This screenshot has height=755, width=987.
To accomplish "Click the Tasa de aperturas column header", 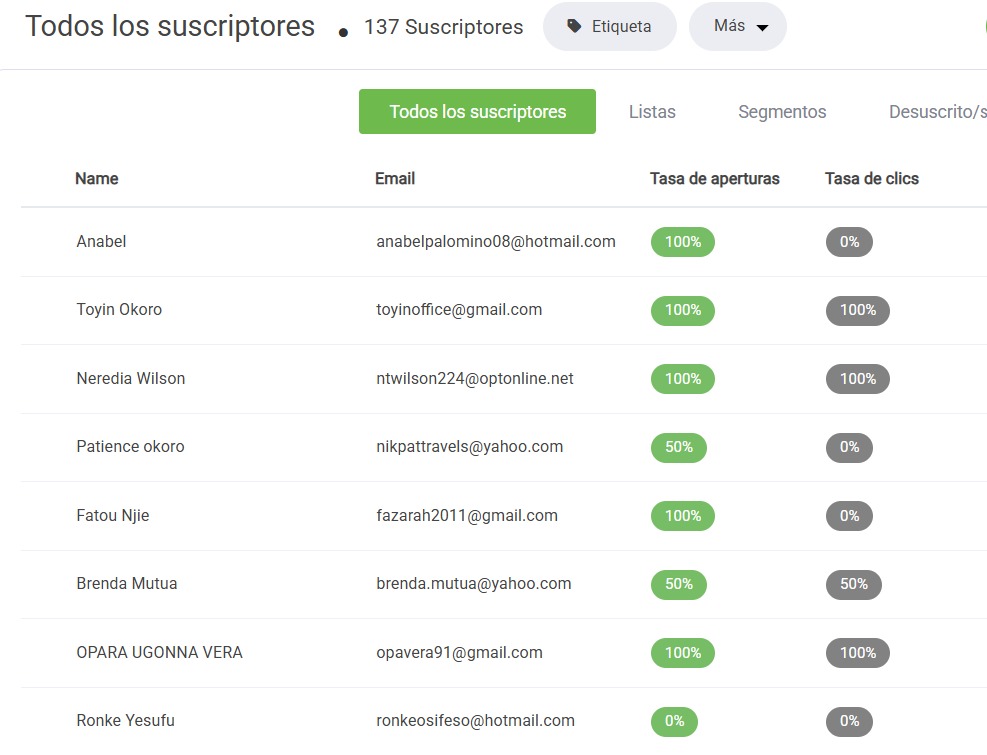I will [x=714, y=178].
